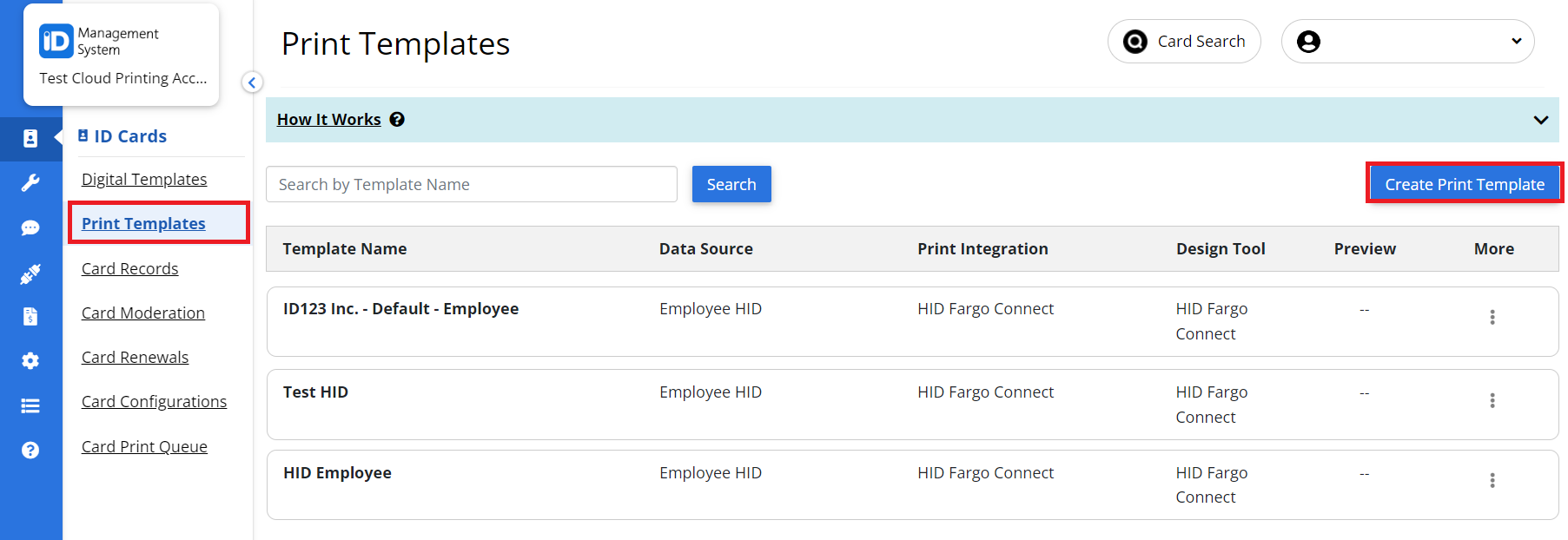Open More options for Test HID template
The width and height of the screenshot is (1568, 540).
[1492, 400]
